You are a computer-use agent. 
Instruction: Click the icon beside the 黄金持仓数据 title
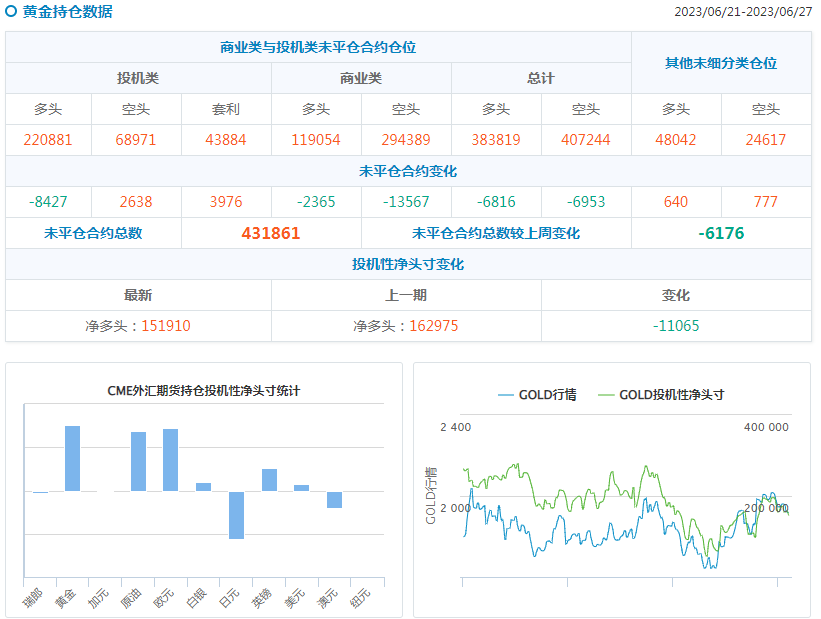point(11,12)
